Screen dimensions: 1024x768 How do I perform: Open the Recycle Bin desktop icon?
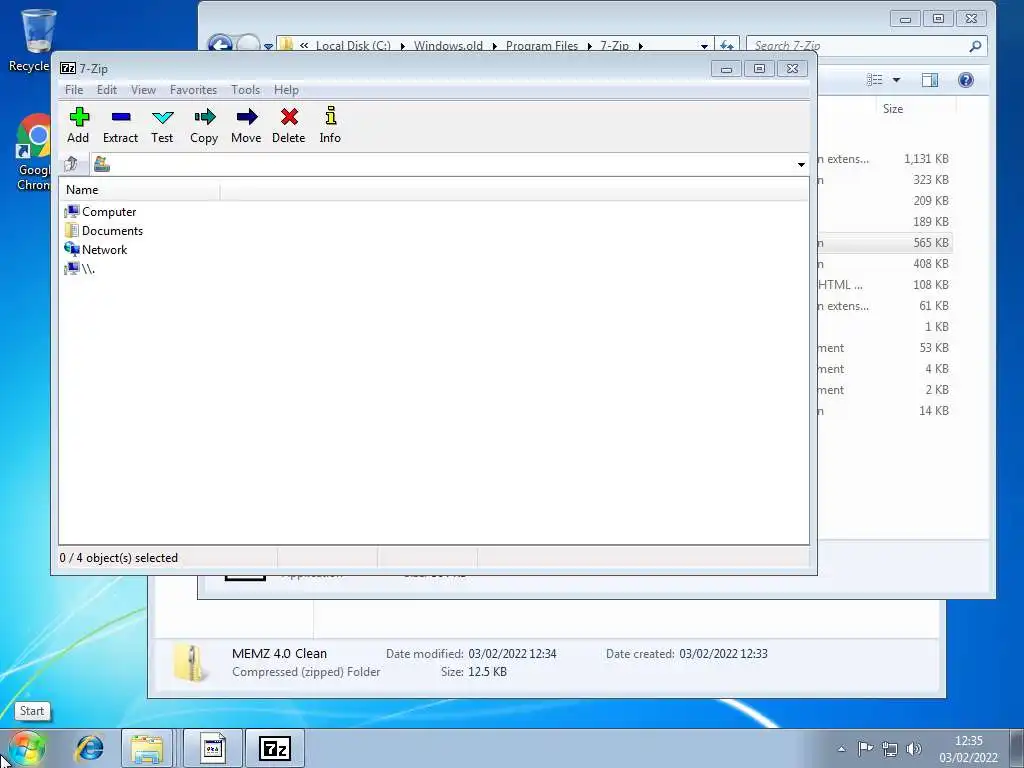pos(31,40)
